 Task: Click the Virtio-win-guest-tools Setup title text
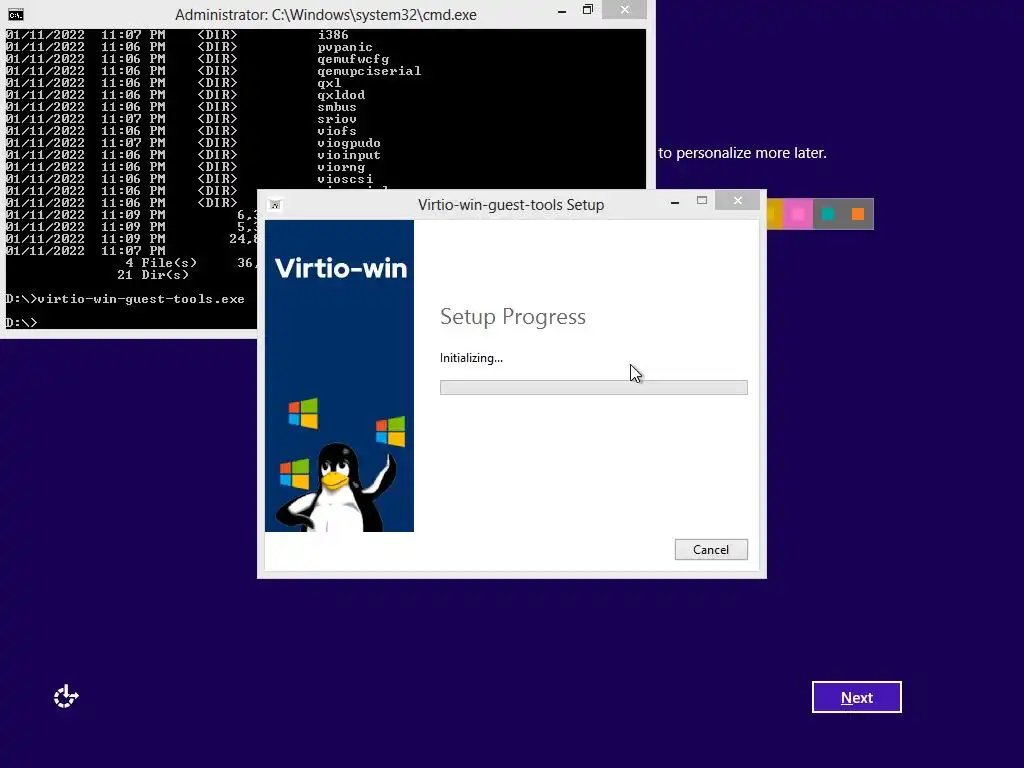511,204
